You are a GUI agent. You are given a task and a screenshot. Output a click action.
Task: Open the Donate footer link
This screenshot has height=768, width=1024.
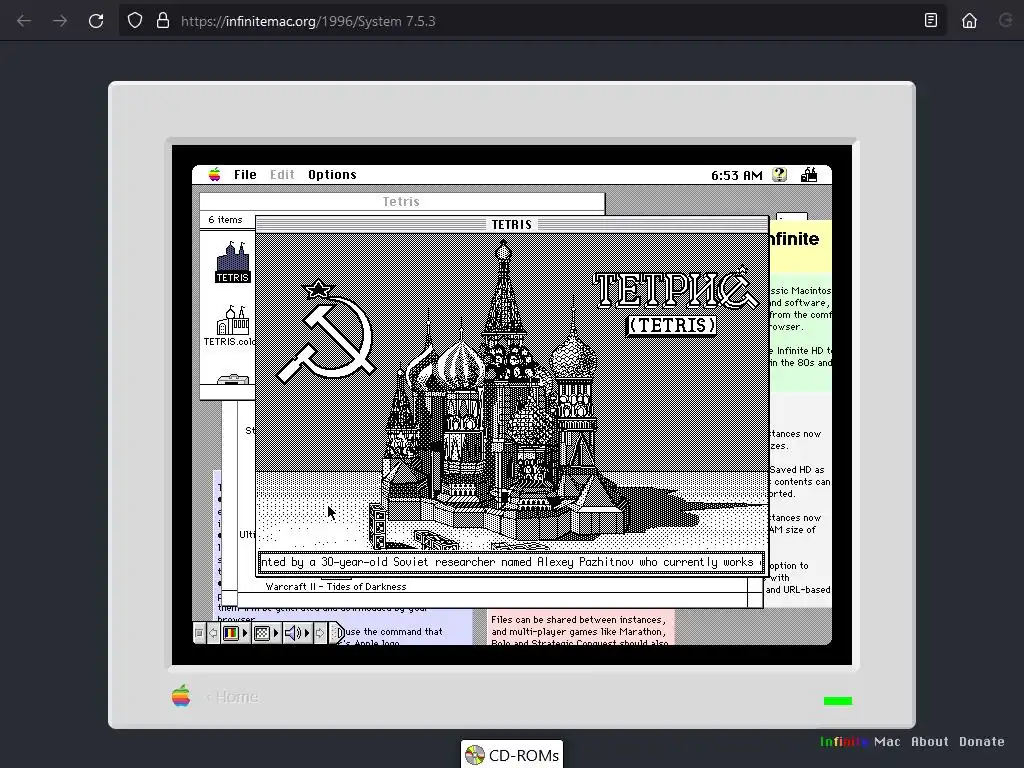click(x=982, y=741)
